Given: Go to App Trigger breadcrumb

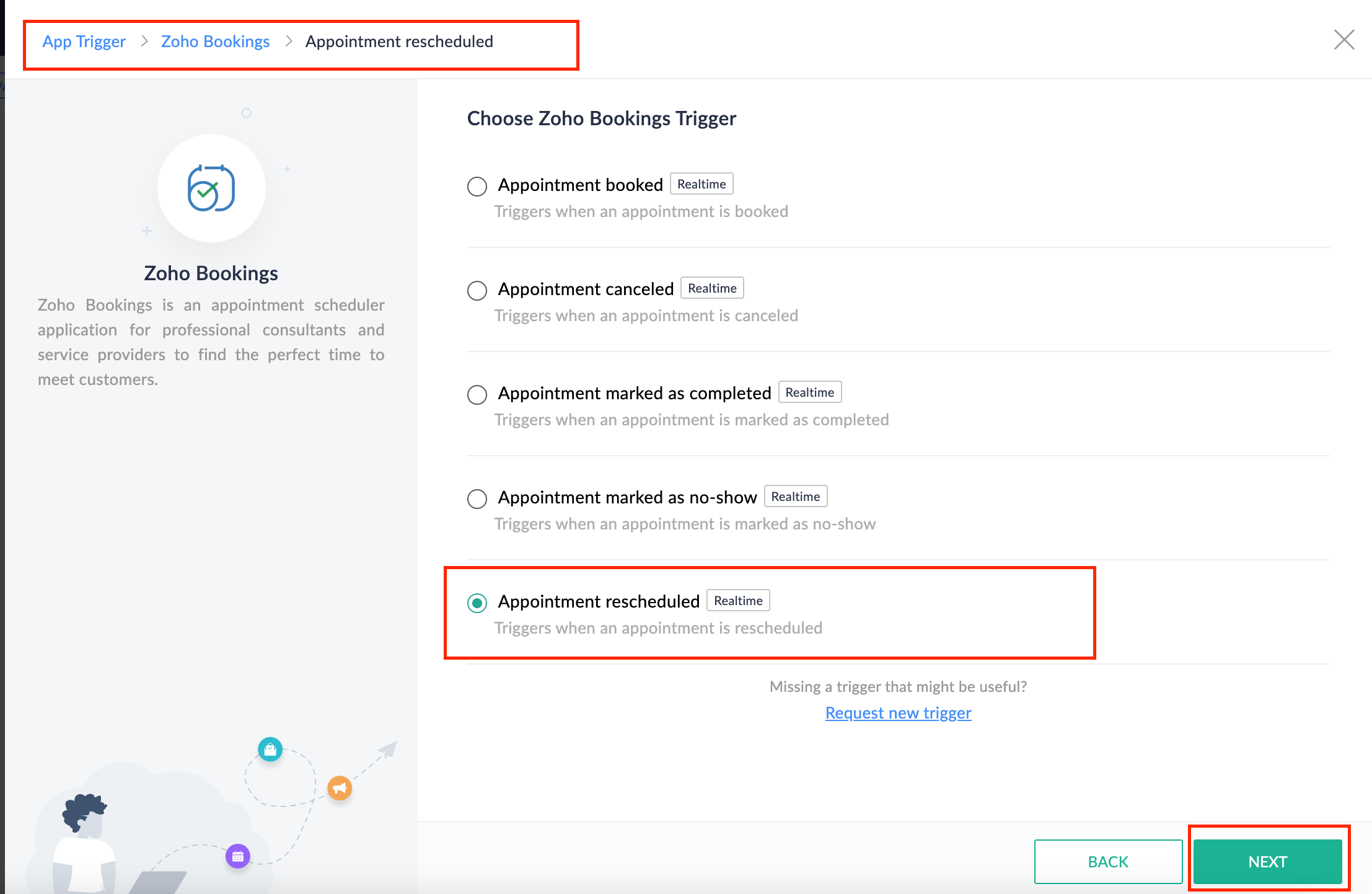Looking at the screenshot, I should [84, 42].
